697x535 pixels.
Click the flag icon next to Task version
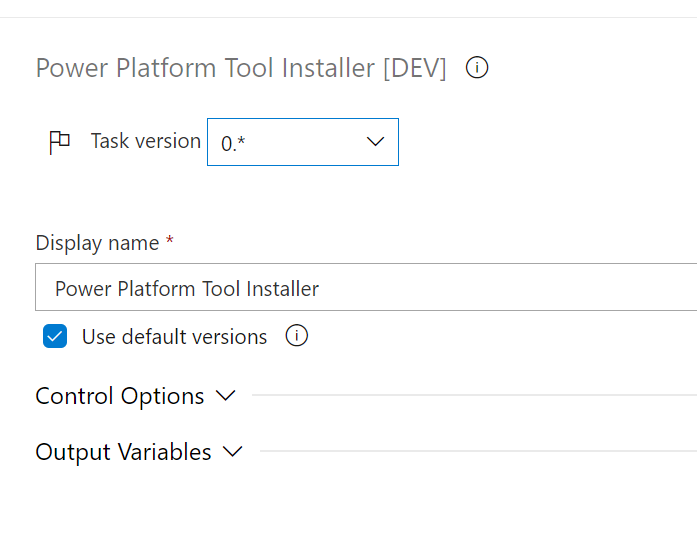coord(60,142)
